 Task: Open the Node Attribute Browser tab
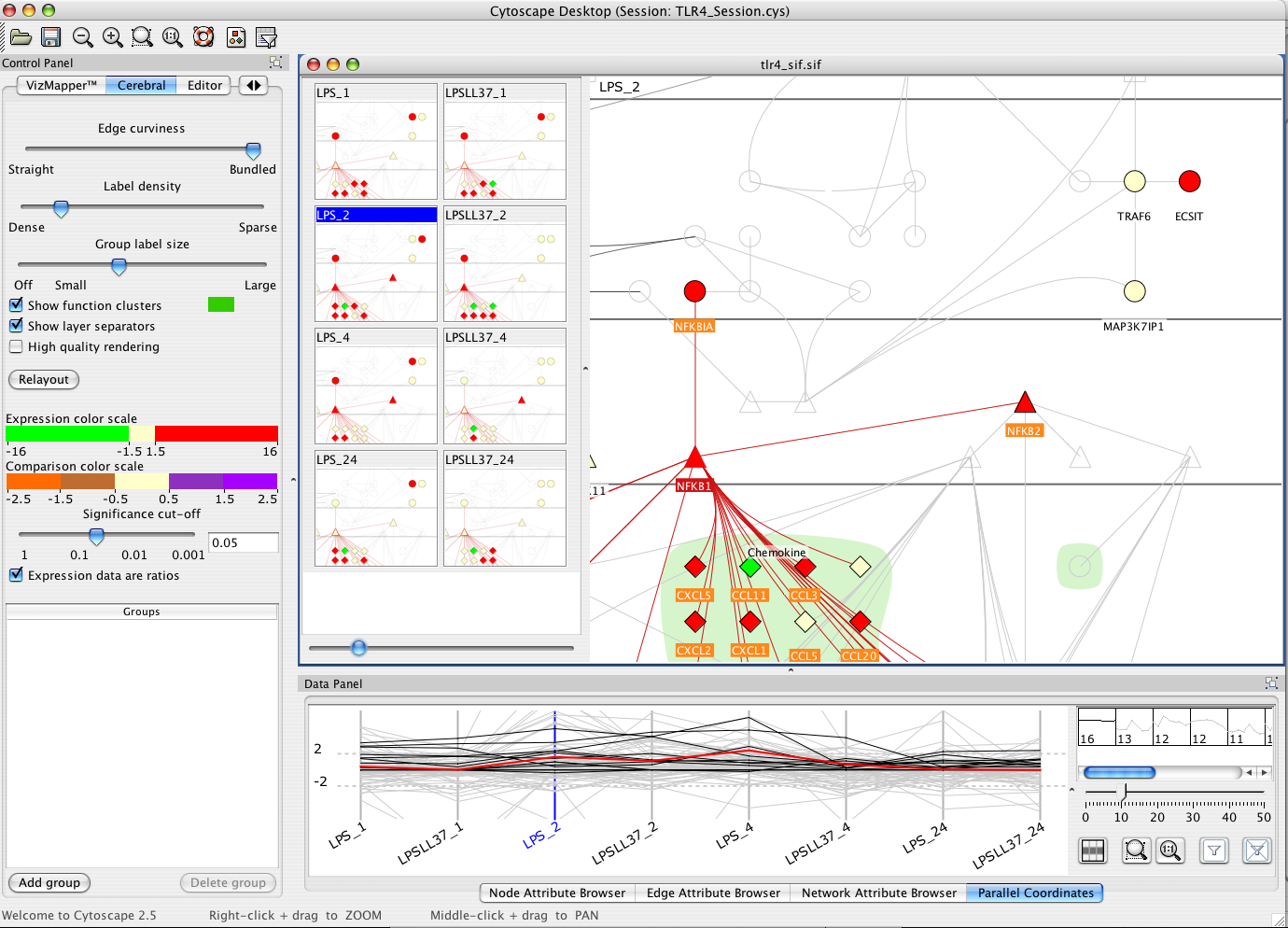(557, 893)
